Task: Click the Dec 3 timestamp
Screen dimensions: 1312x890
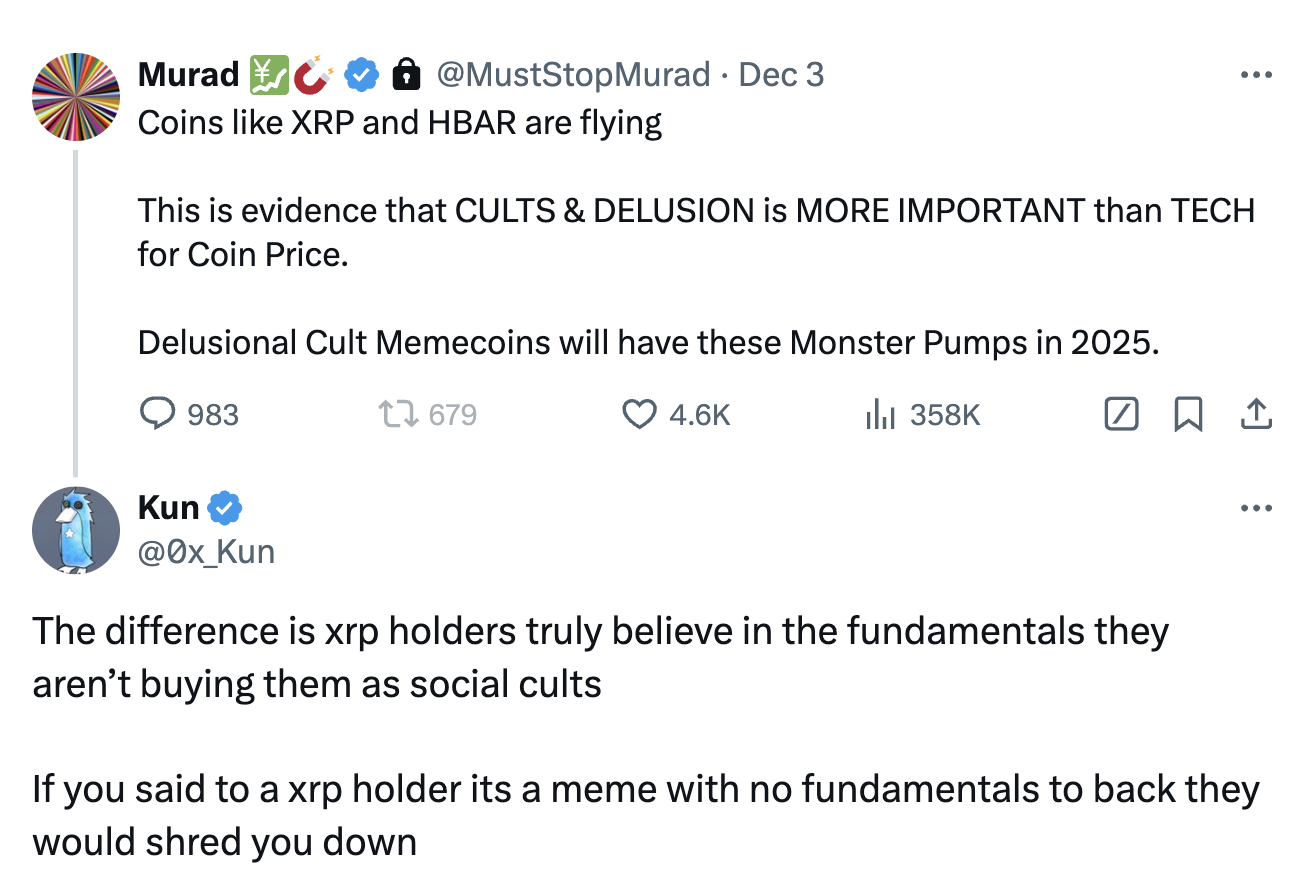Action: click(781, 74)
